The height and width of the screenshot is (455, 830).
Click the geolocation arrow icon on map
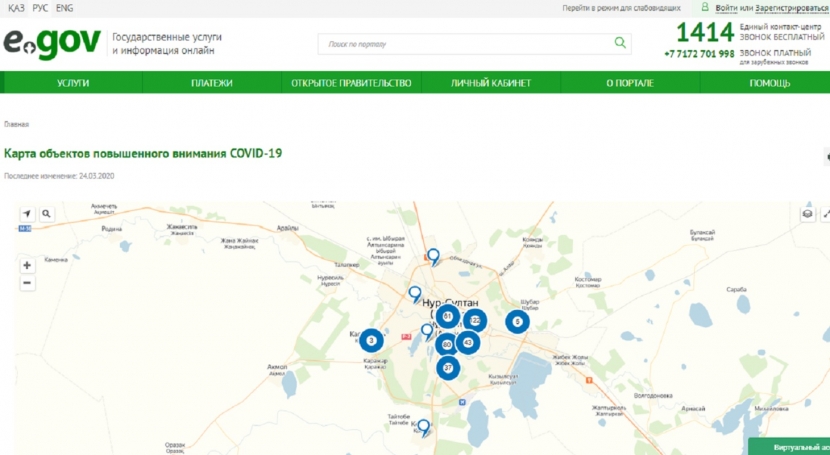(27, 214)
